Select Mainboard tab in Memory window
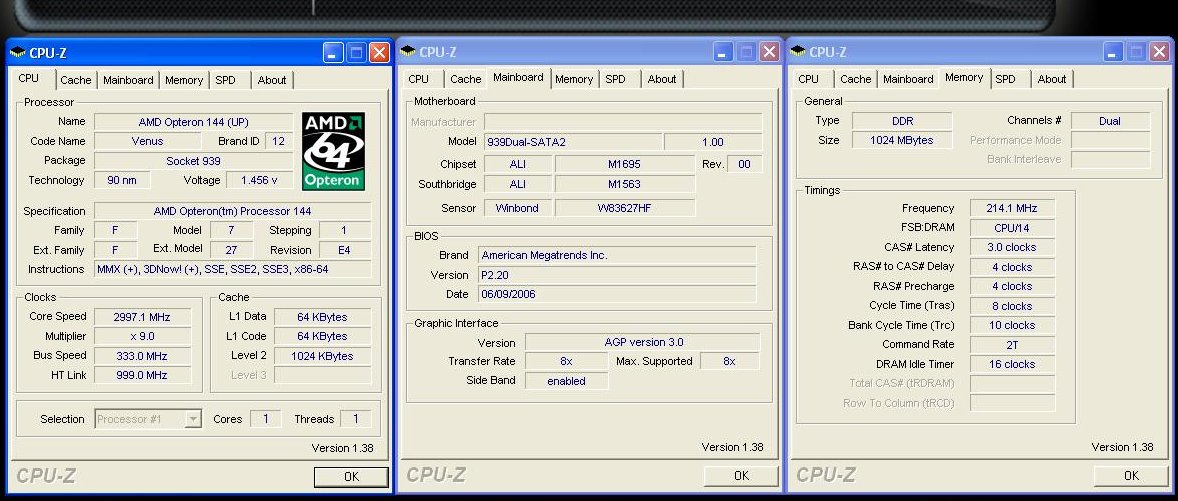Viewport: 1178px width, 501px height. click(x=908, y=79)
